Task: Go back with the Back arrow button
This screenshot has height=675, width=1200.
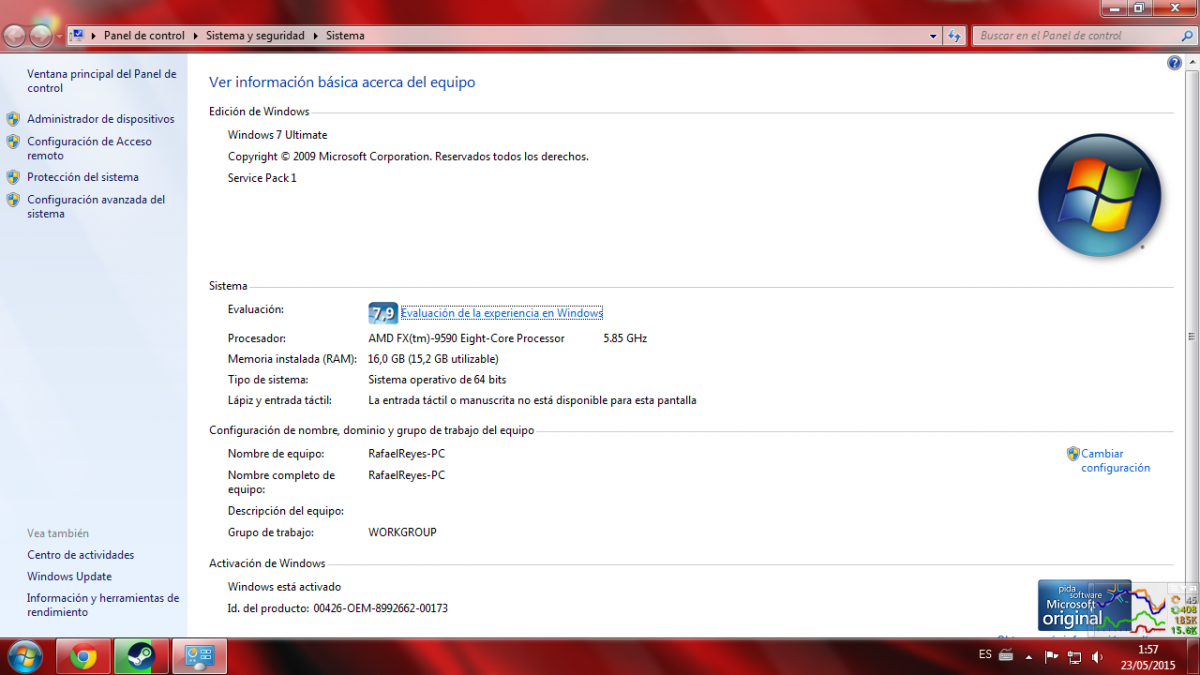Action: click(x=14, y=36)
